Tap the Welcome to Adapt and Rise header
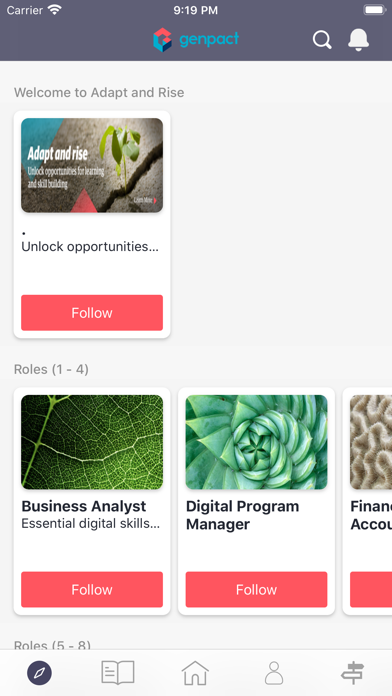Screen dimensions: 392x696 point(99,92)
